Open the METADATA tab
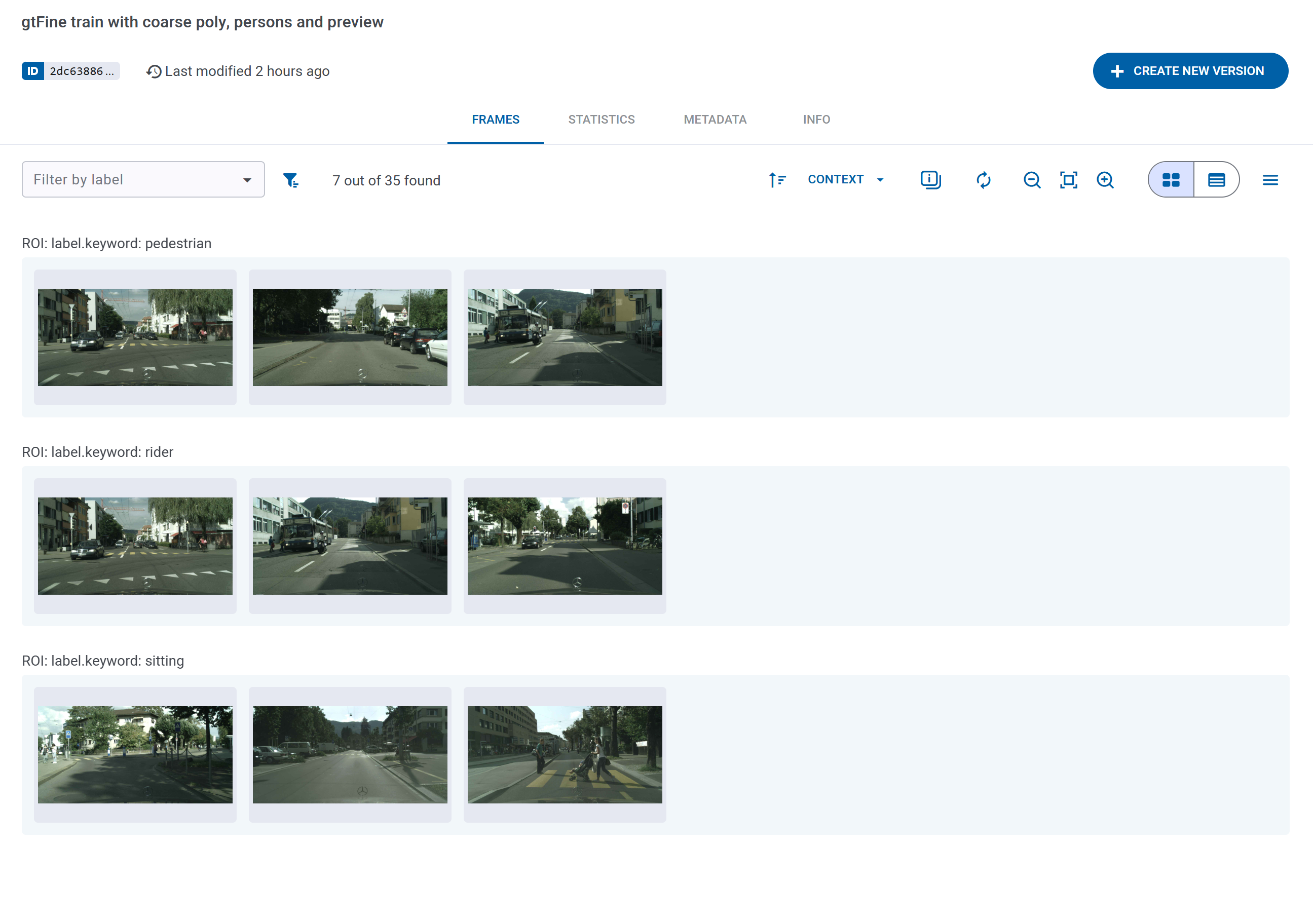Viewport: 1313px width, 924px height. click(x=715, y=120)
